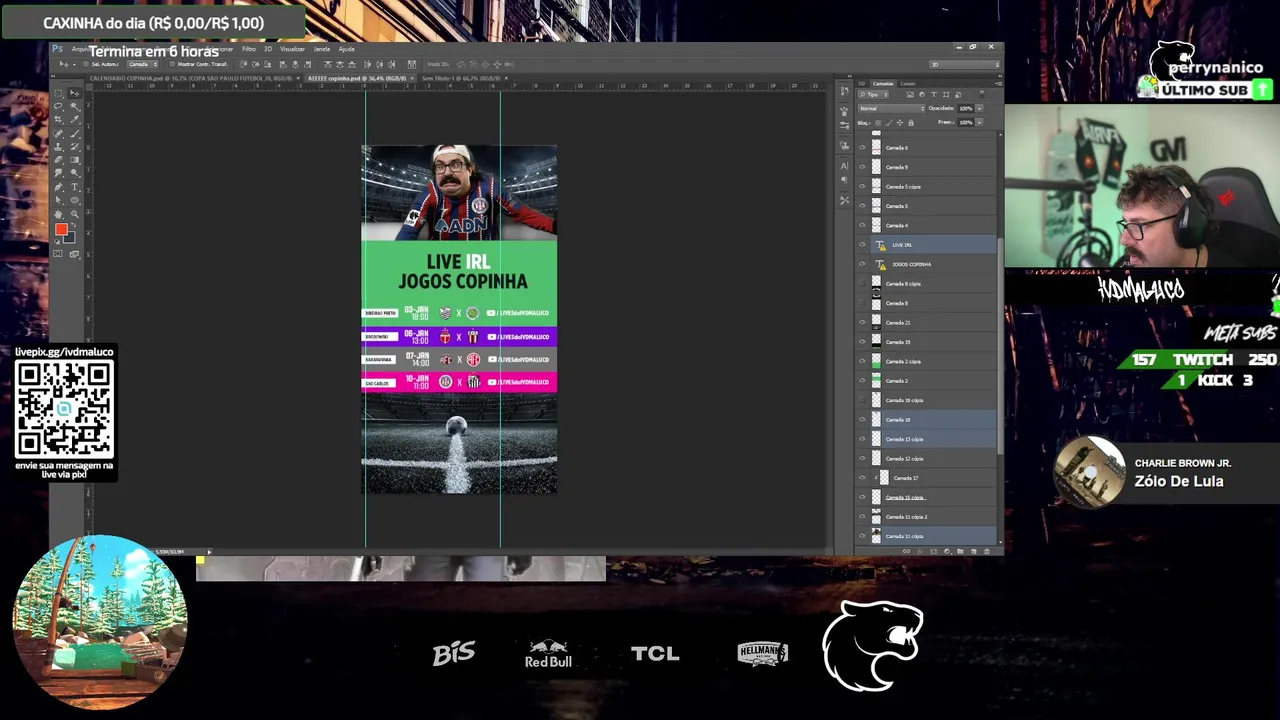Screen dimensions: 1280x720
Task: Select the Camada 12 cópia layer row
Action: click(926, 459)
